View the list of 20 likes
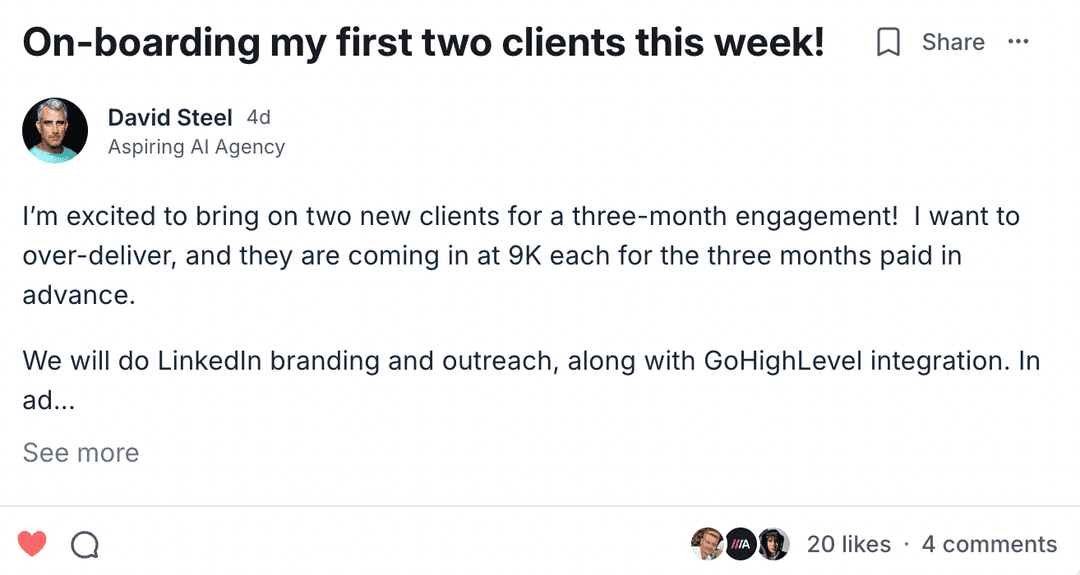Image resolution: width=1080 pixels, height=575 pixels. pos(848,544)
